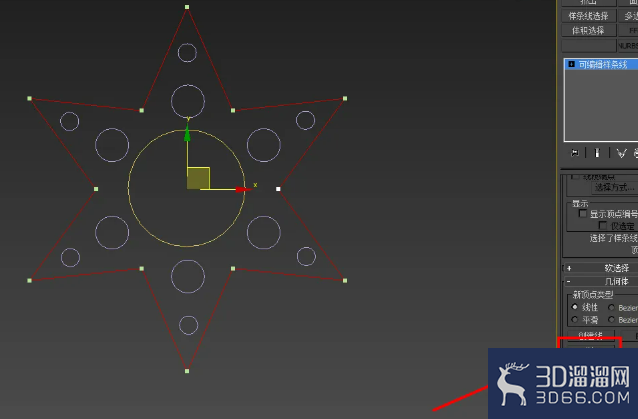
Task: Select the white highlighted vertex right of gizmo
Action: click(x=278, y=189)
